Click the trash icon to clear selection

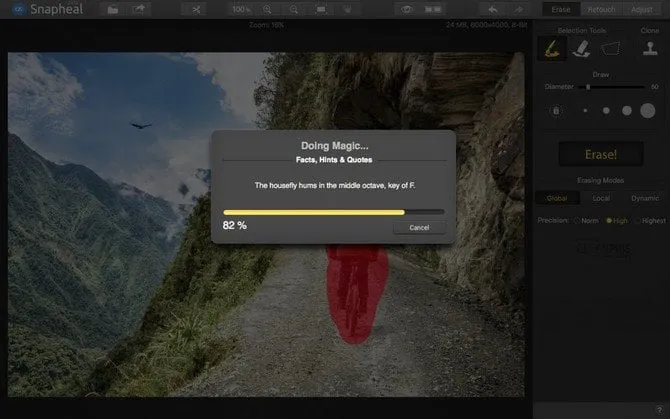[x=556, y=111]
